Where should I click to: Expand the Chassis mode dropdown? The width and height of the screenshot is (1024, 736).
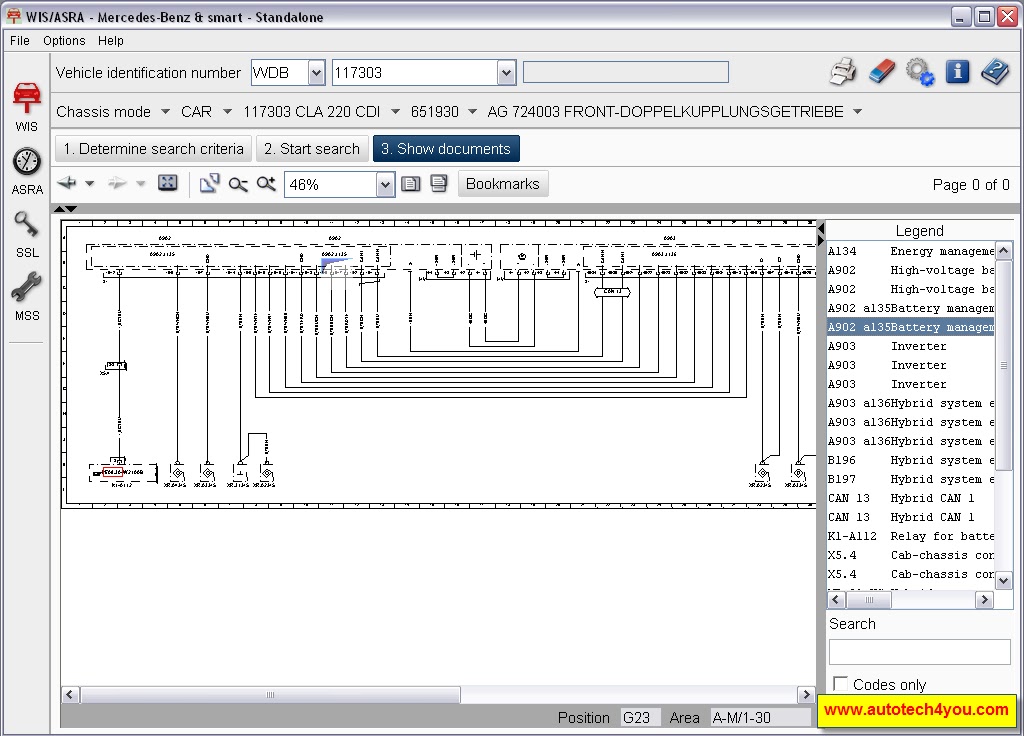pyautogui.click(x=165, y=112)
